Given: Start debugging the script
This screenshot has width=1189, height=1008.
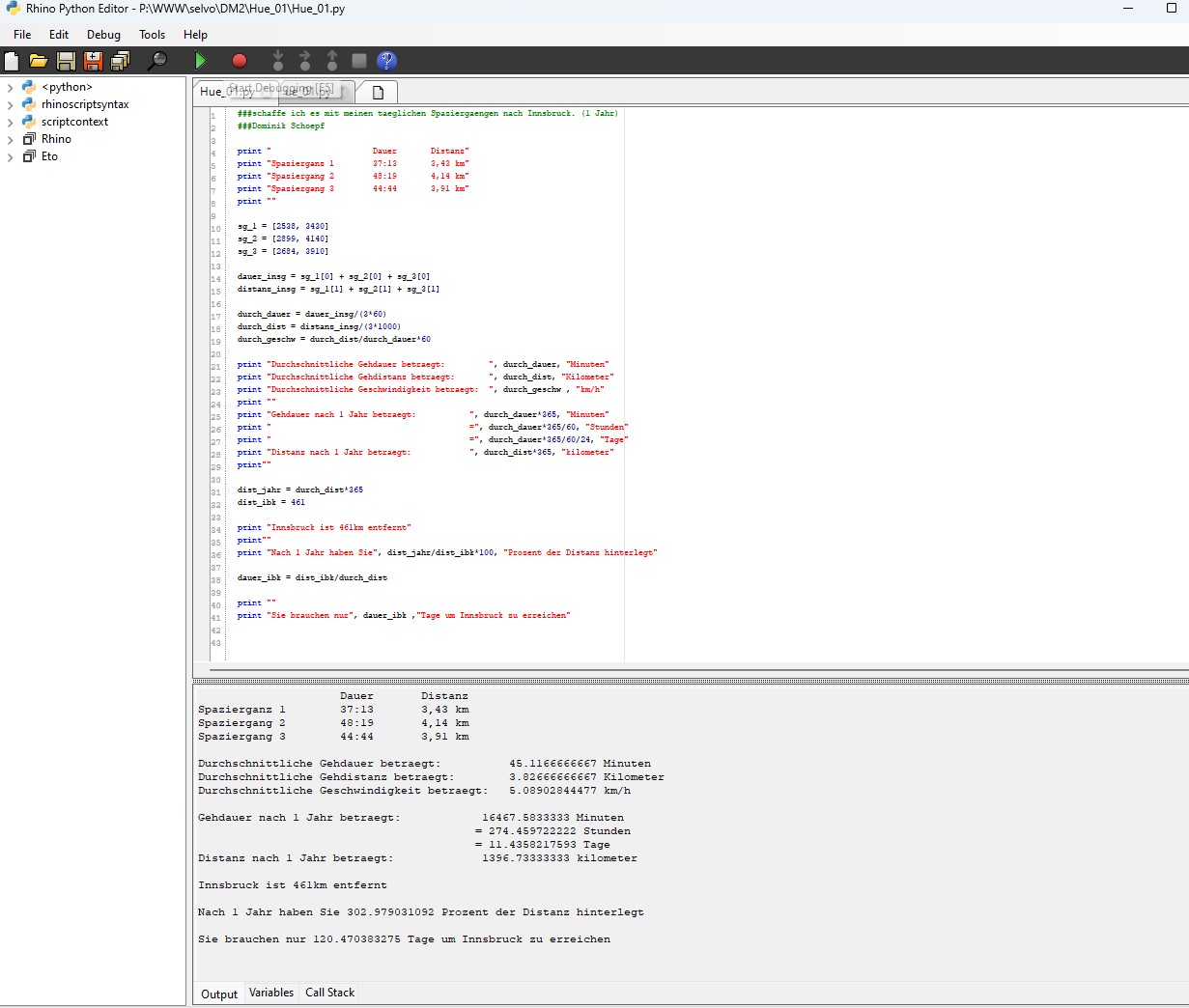Looking at the screenshot, I should click(200, 60).
